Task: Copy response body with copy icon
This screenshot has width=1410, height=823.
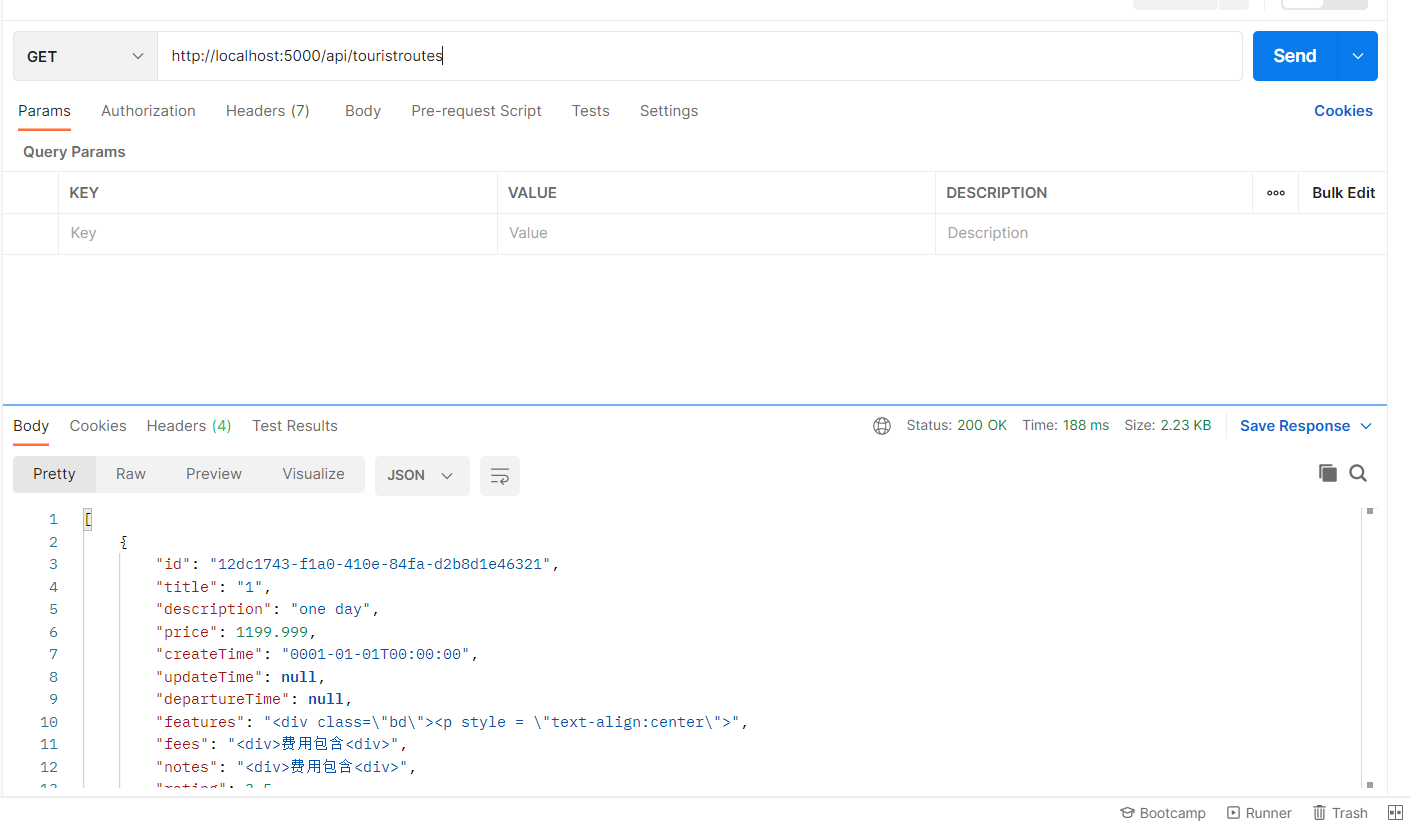Action: click(1328, 473)
